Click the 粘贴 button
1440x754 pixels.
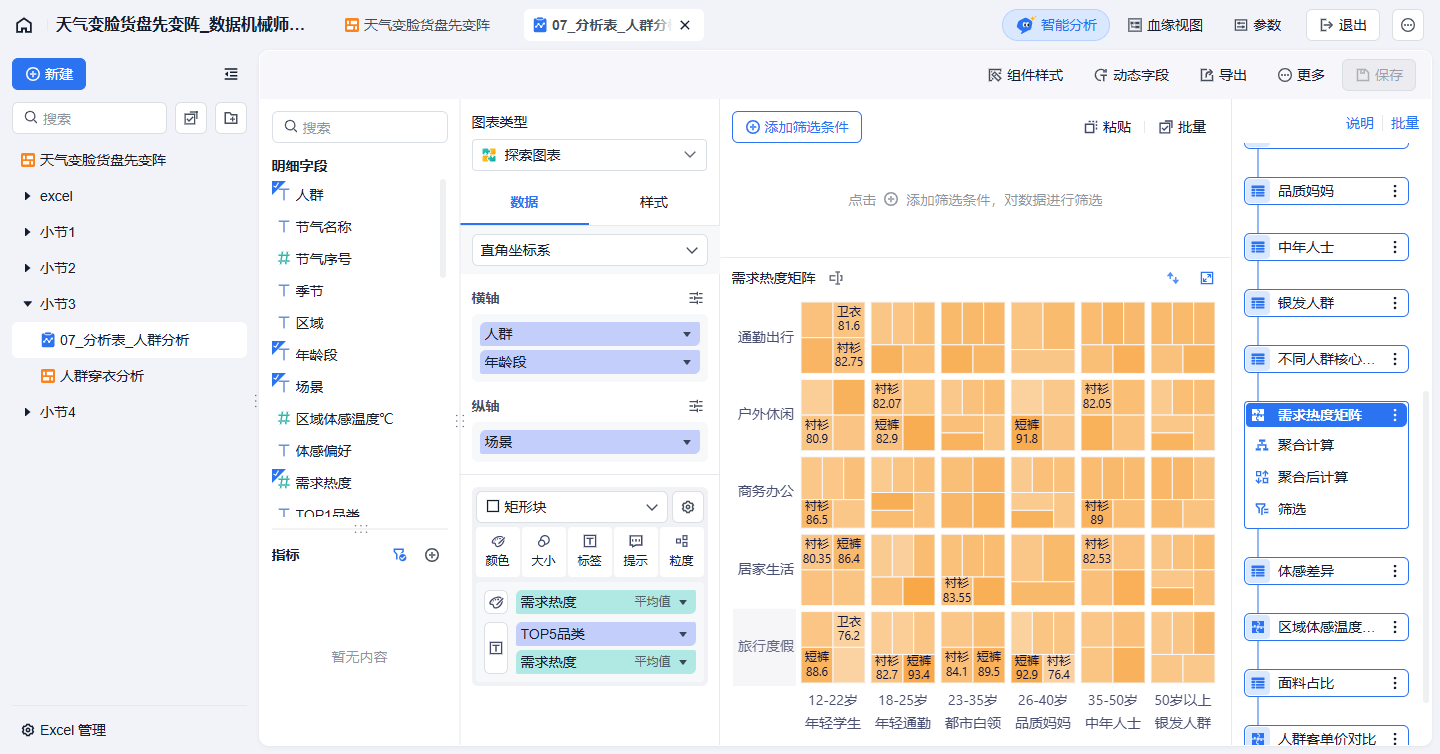coord(1108,127)
